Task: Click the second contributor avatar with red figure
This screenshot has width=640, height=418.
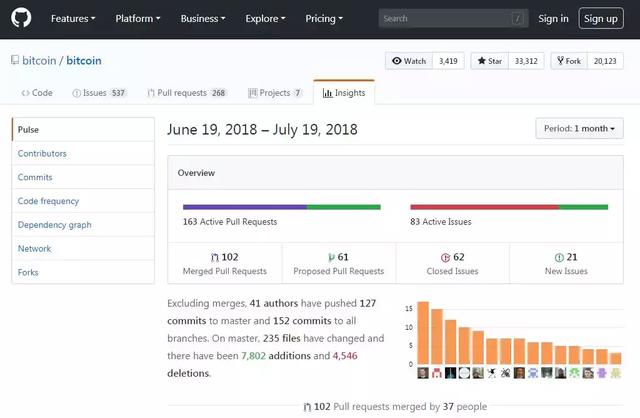Action: pyautogui.click(x=437, y=373)
